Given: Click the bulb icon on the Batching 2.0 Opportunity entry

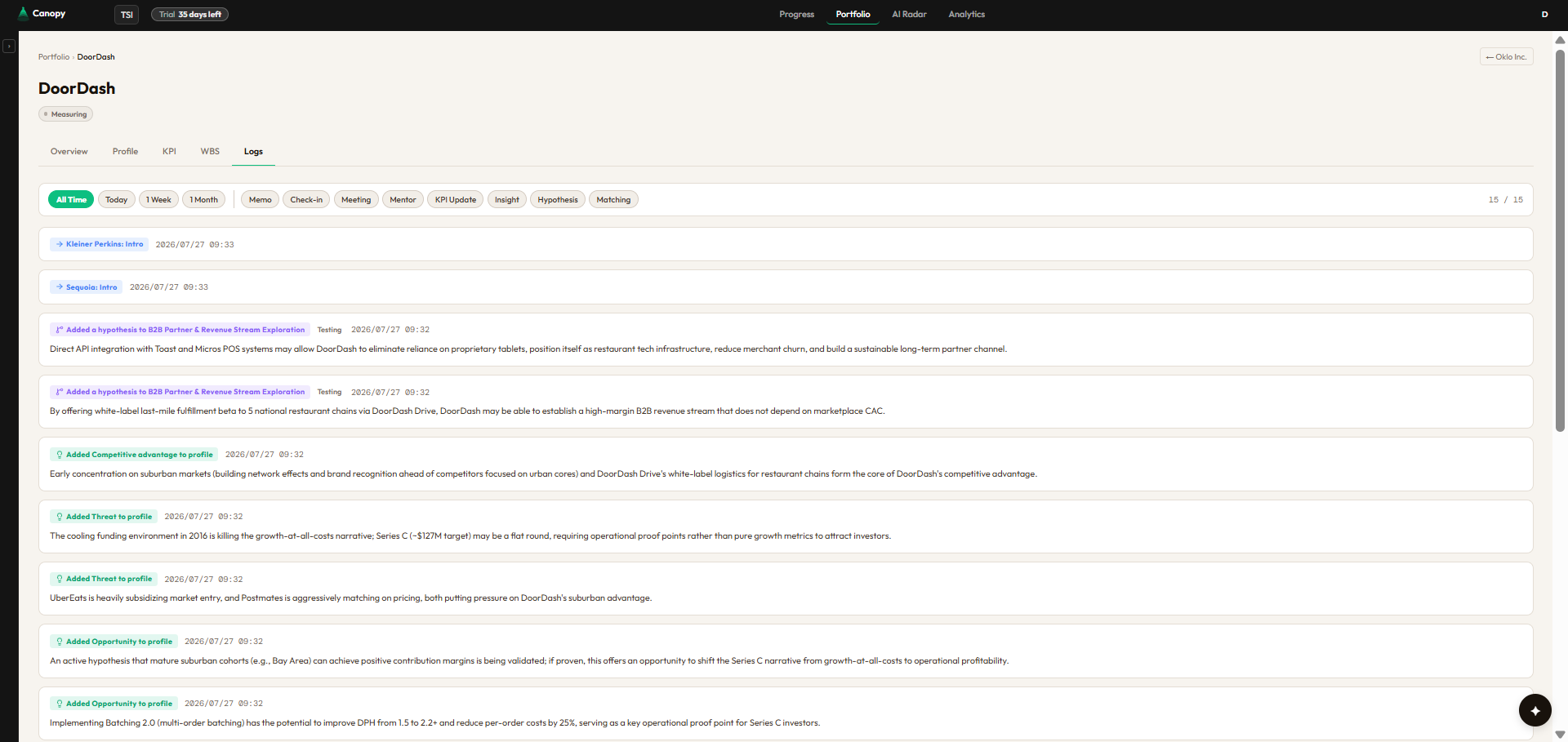Looking at the screenshot, I should tap(60, 704).
